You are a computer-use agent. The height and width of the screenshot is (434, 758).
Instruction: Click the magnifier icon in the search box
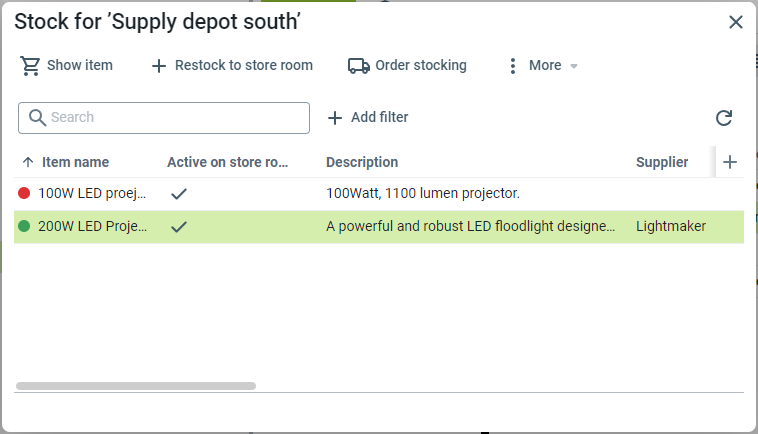click(x=37, y=118)
